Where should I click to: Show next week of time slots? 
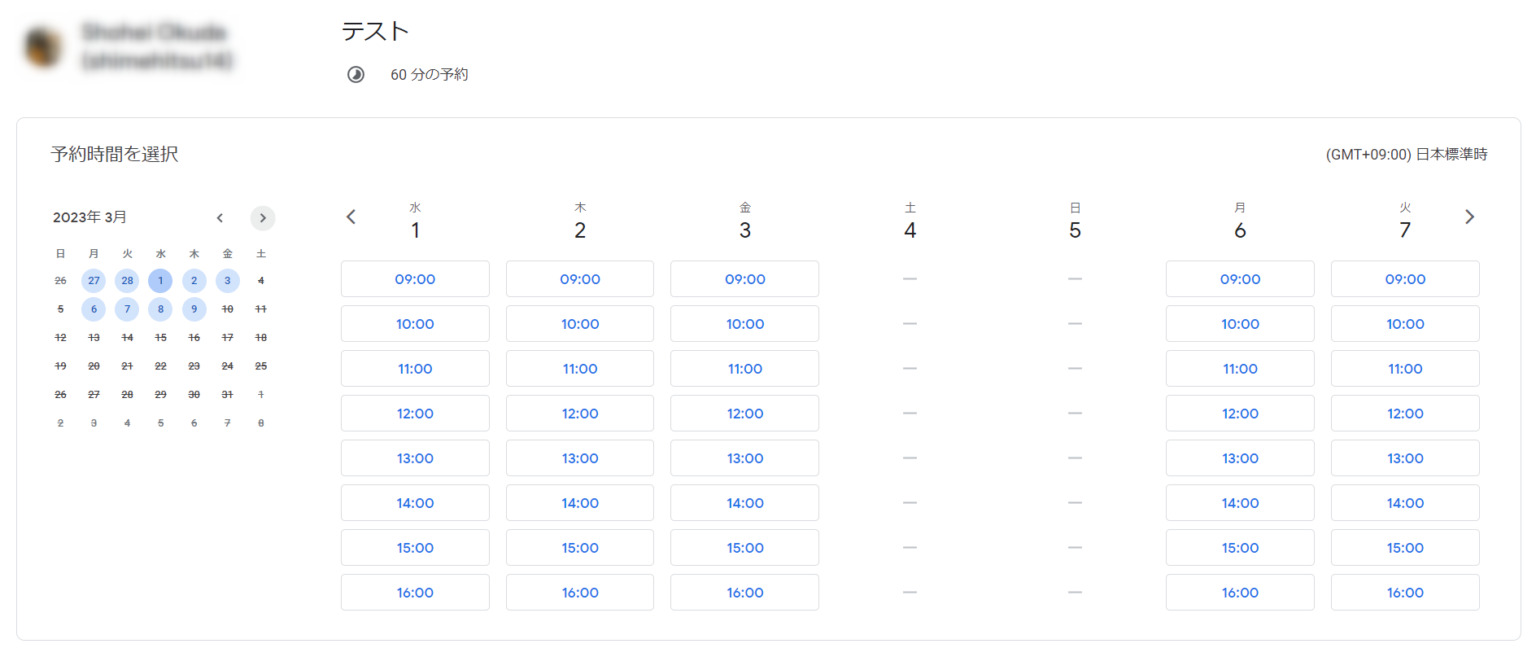tap(1469, 217)
